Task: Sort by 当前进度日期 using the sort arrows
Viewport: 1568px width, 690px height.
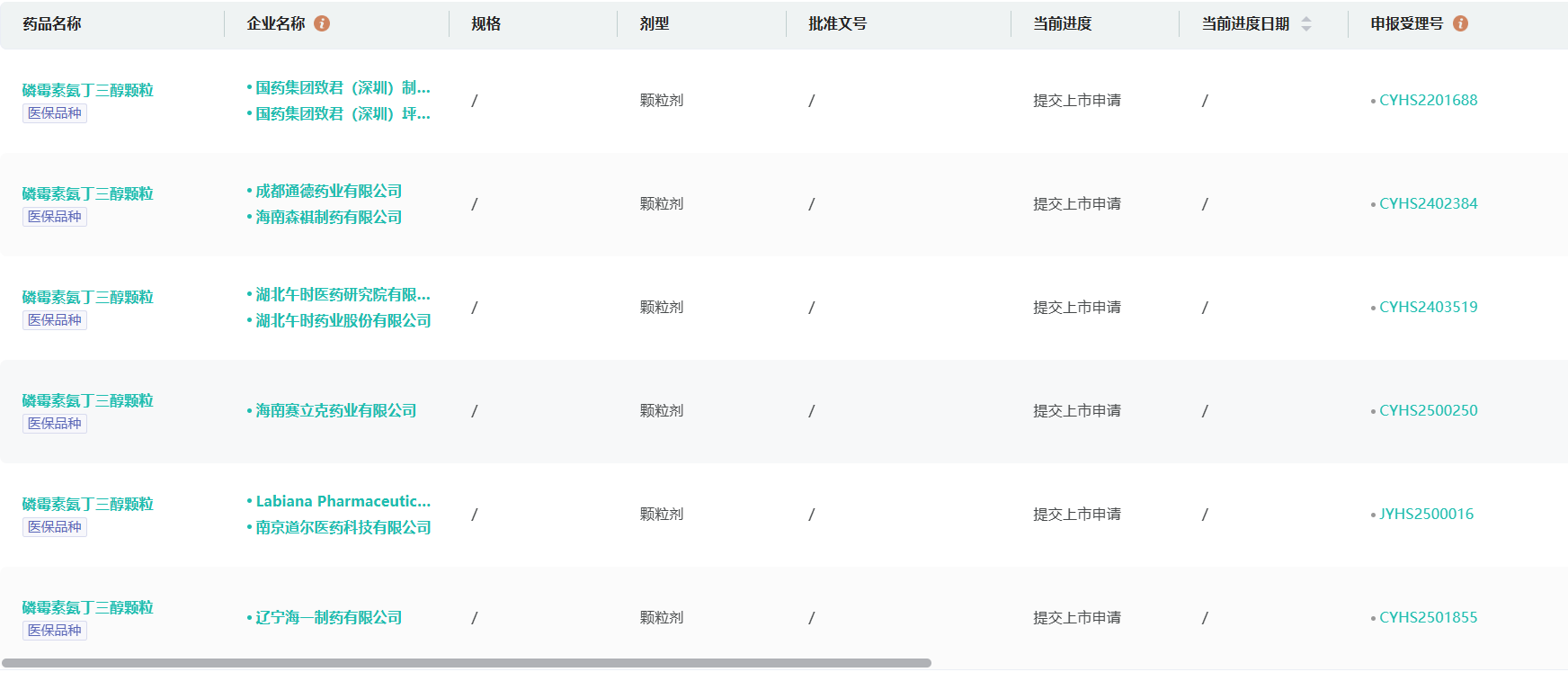Action: click(1306, 23)
